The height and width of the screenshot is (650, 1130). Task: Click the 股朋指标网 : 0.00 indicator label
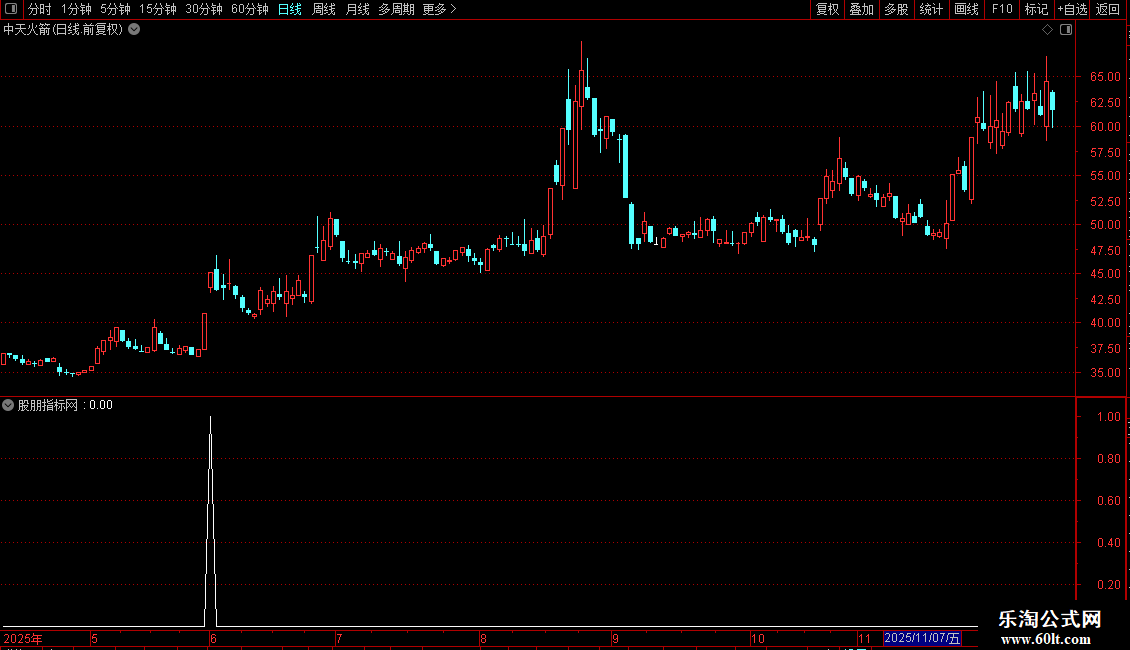click(x=65, y=405)
